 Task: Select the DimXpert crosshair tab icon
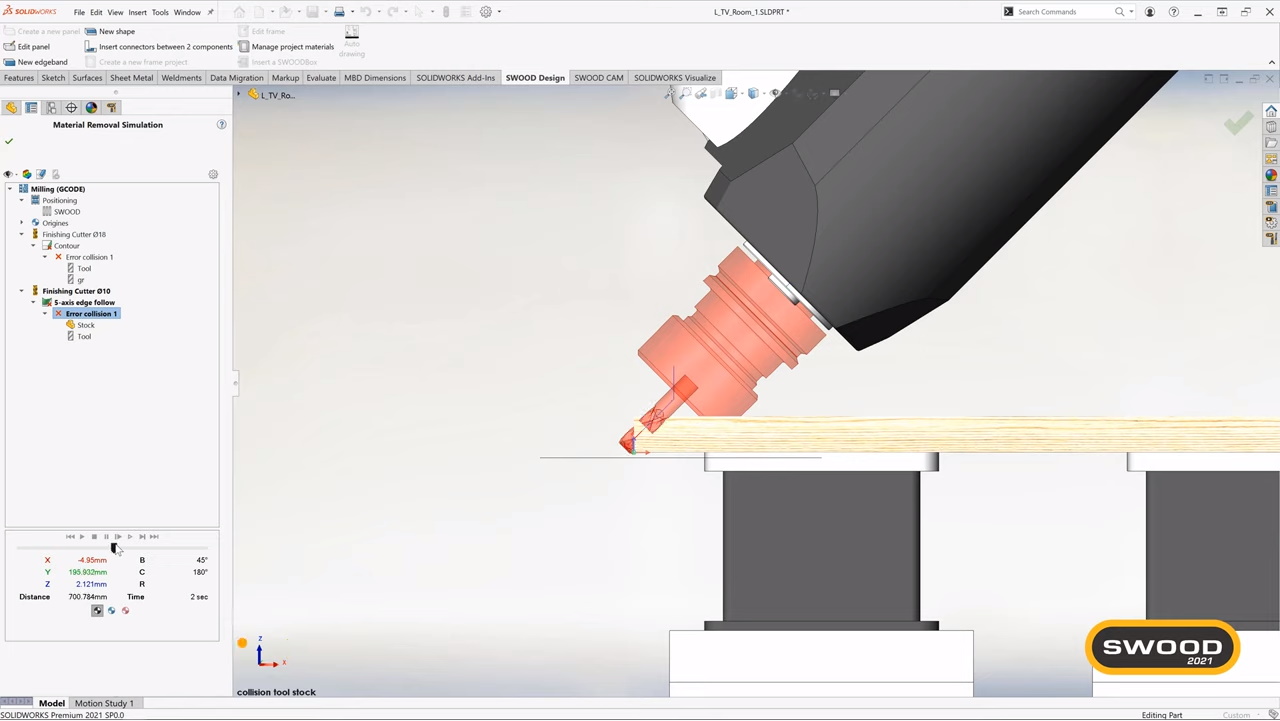click(x=71, y=108)
